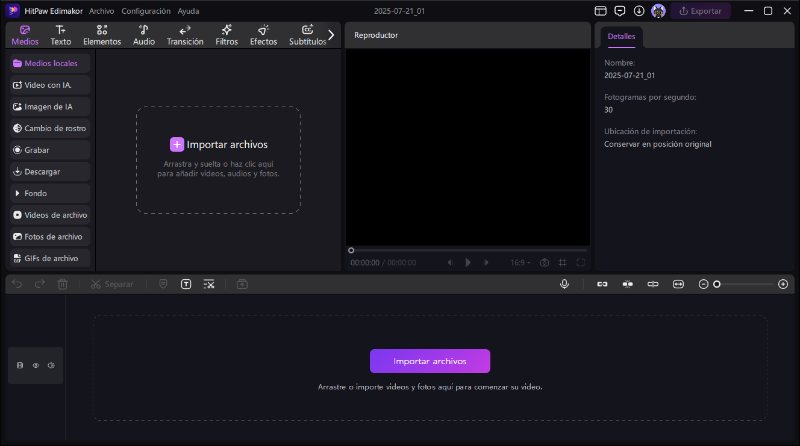Image resolution: width=800 pixels, height=446 pixels.
Task: Click the purple Importar archivos button
Action: click(430, 361)
